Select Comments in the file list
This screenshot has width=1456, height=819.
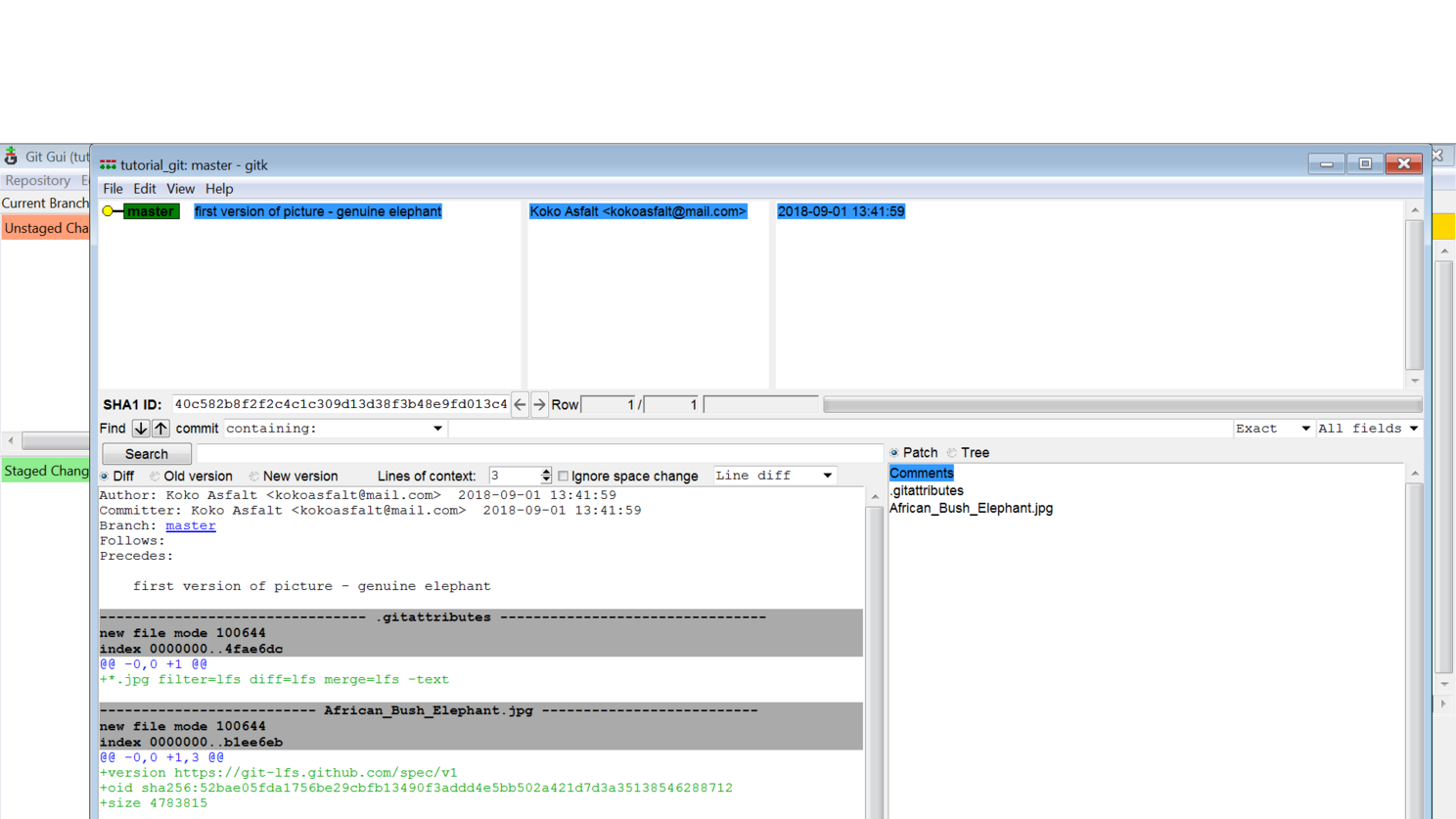(x=921, y=474)
